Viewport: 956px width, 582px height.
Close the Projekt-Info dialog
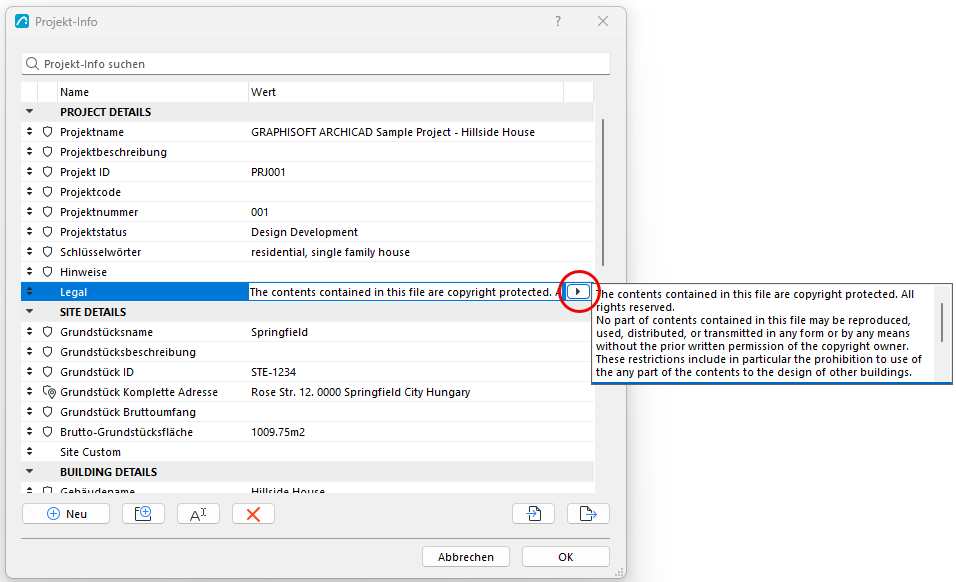click(603, 21)
